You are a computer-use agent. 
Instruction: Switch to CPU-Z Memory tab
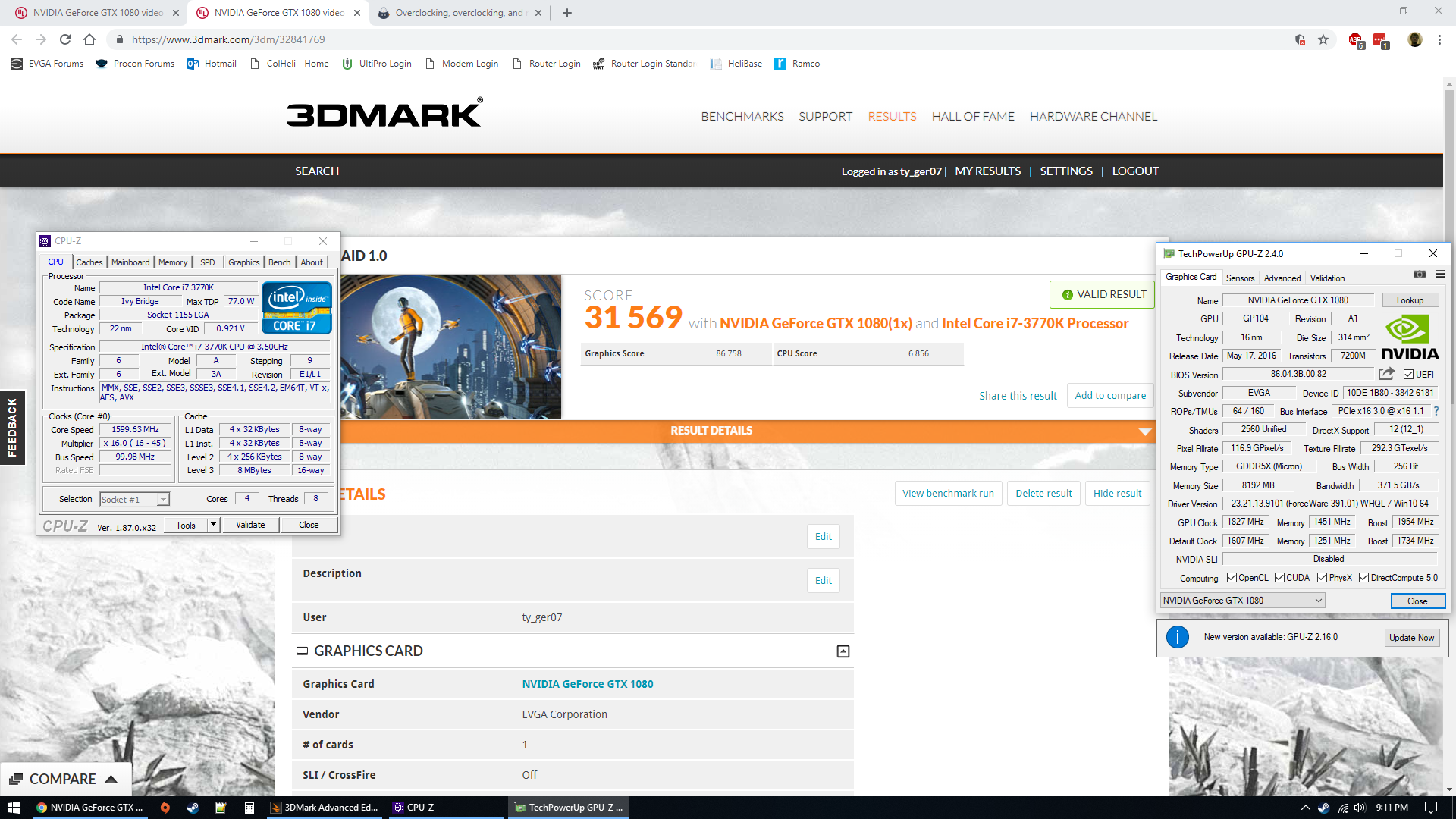point(173,262)
